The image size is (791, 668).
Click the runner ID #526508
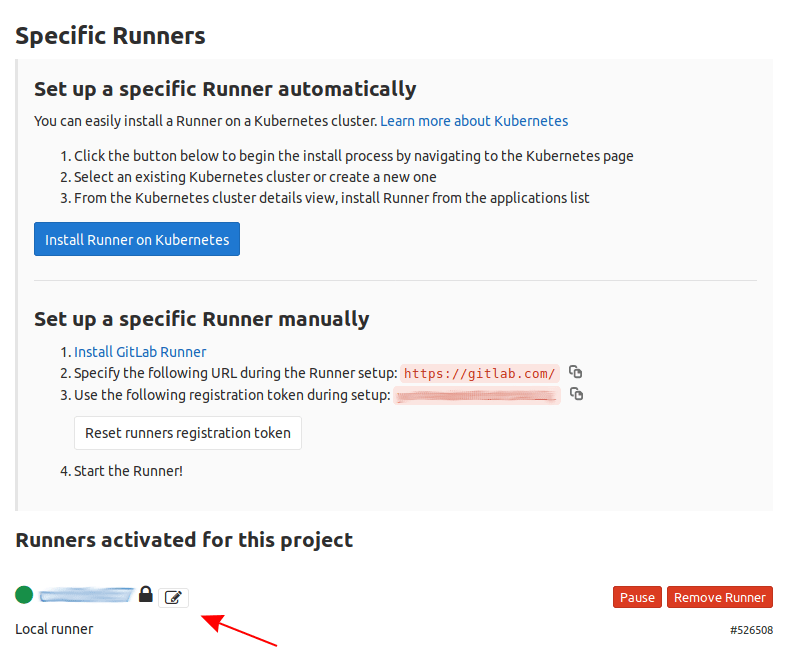[x=751, y=630]
